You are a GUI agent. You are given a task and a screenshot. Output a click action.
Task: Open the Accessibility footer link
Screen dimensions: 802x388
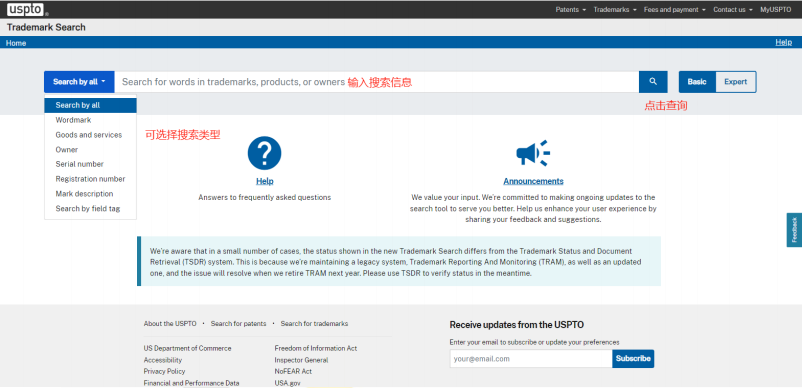coord(163,360)
